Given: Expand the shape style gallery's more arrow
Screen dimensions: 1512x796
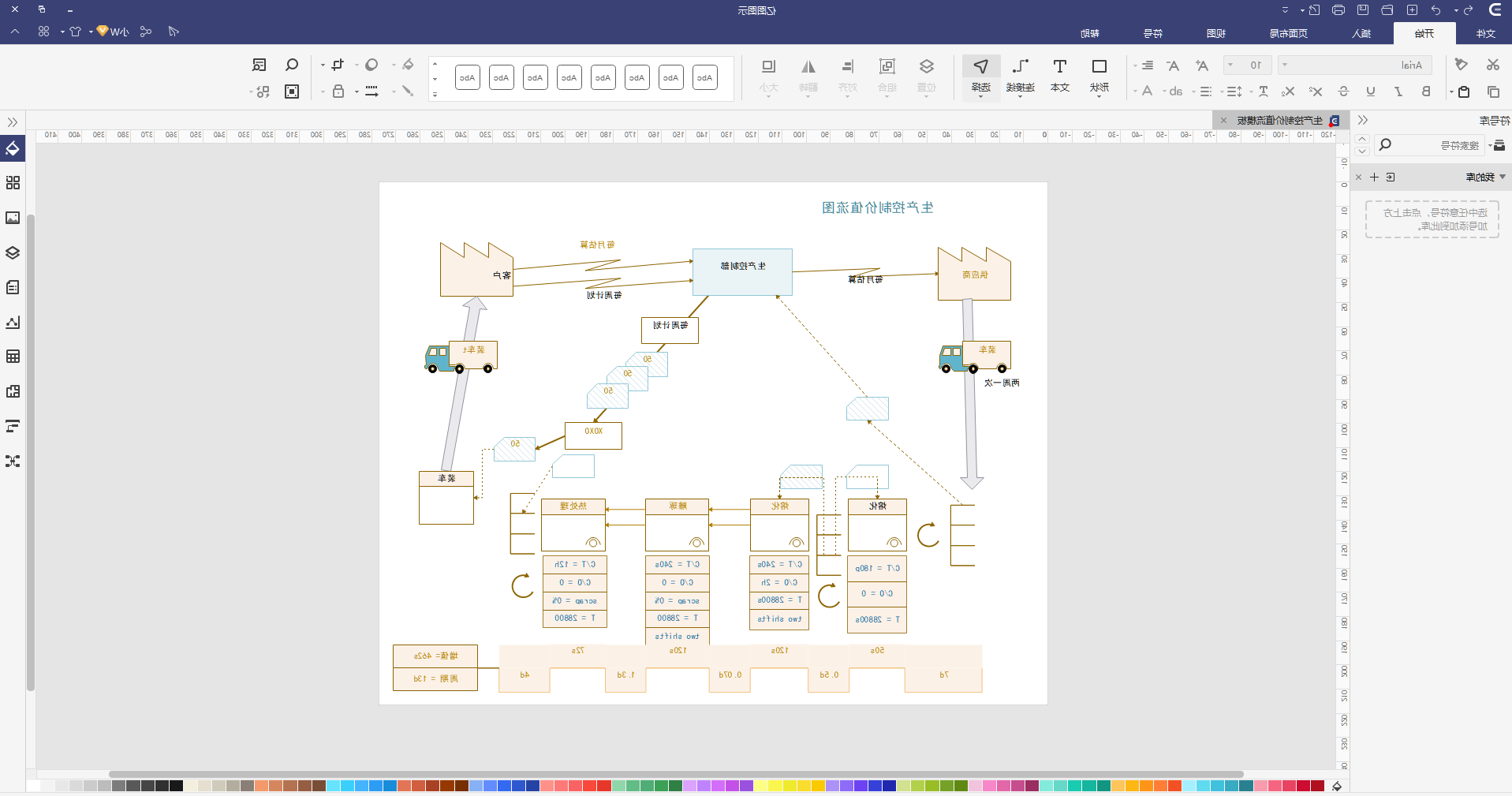Looking at the screenshot, I should tap(435, 94).
